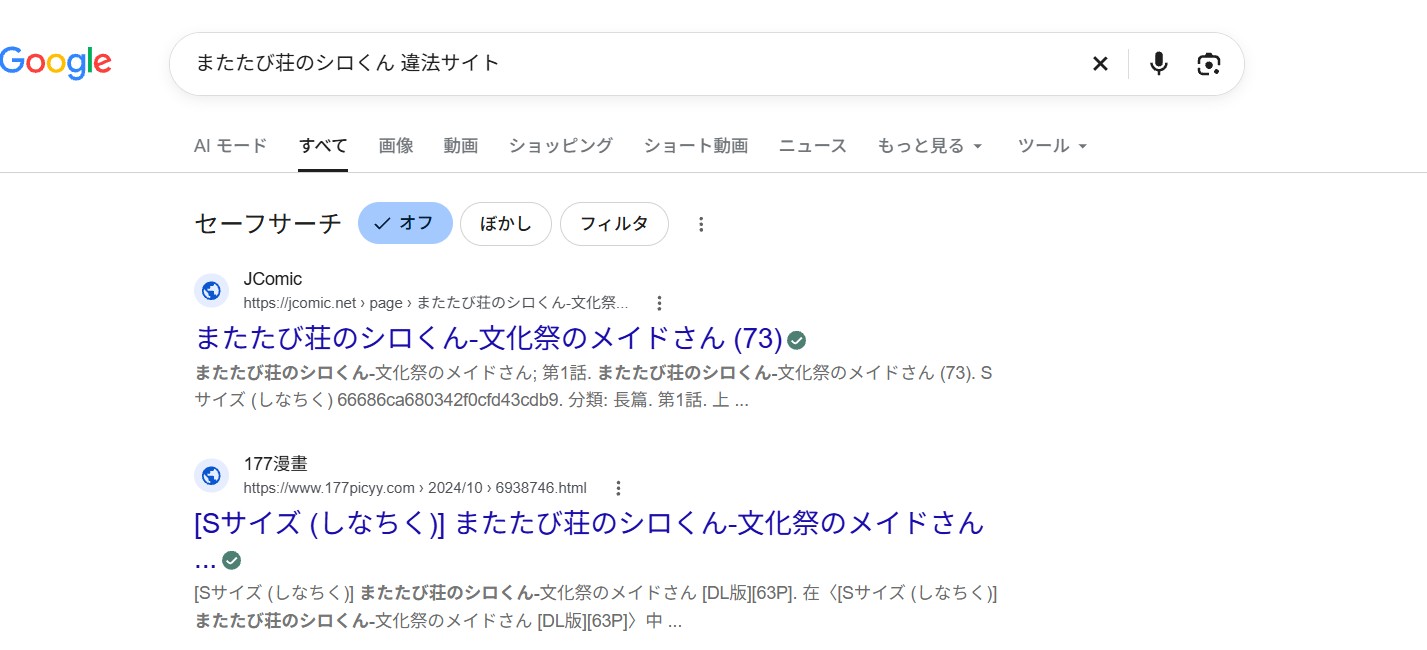Screen dimensions: 1427x650
Task: Open the 動画 tab
Action: [461, 145]
